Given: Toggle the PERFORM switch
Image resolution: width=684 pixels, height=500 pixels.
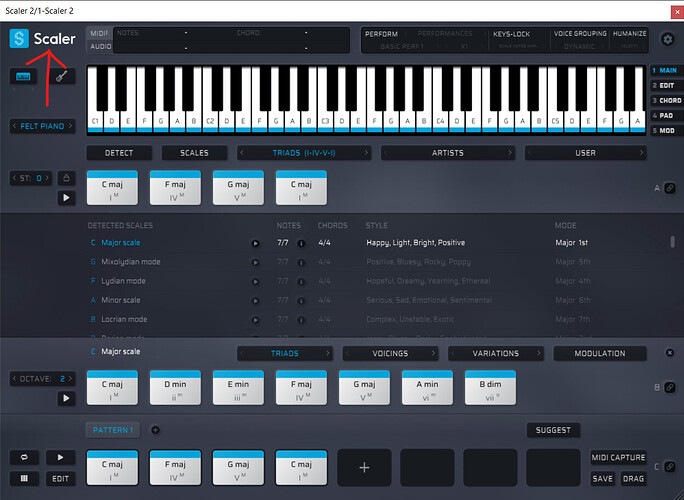Looking at the screenshot, I should pos(381,34).
